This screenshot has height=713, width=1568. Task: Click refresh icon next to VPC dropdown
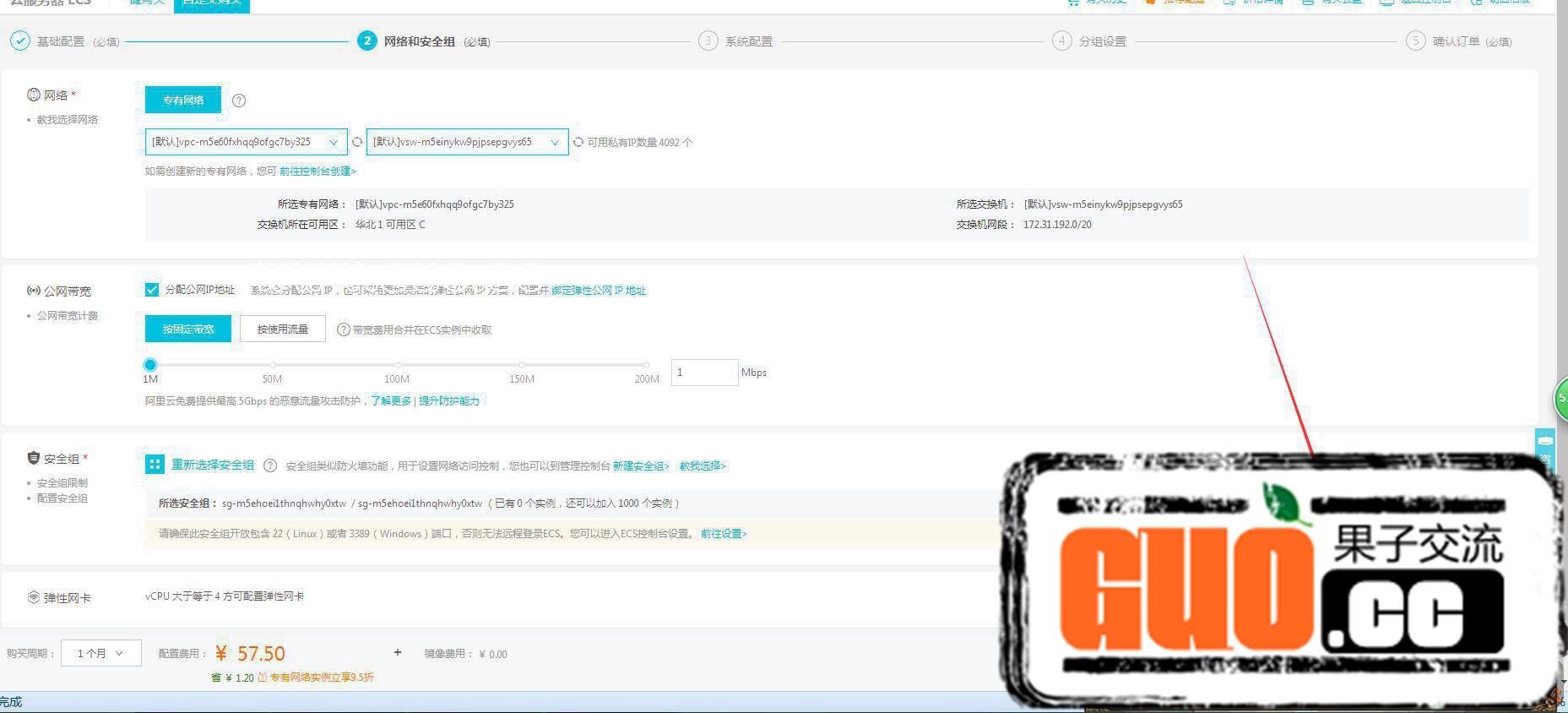(357, 142)
